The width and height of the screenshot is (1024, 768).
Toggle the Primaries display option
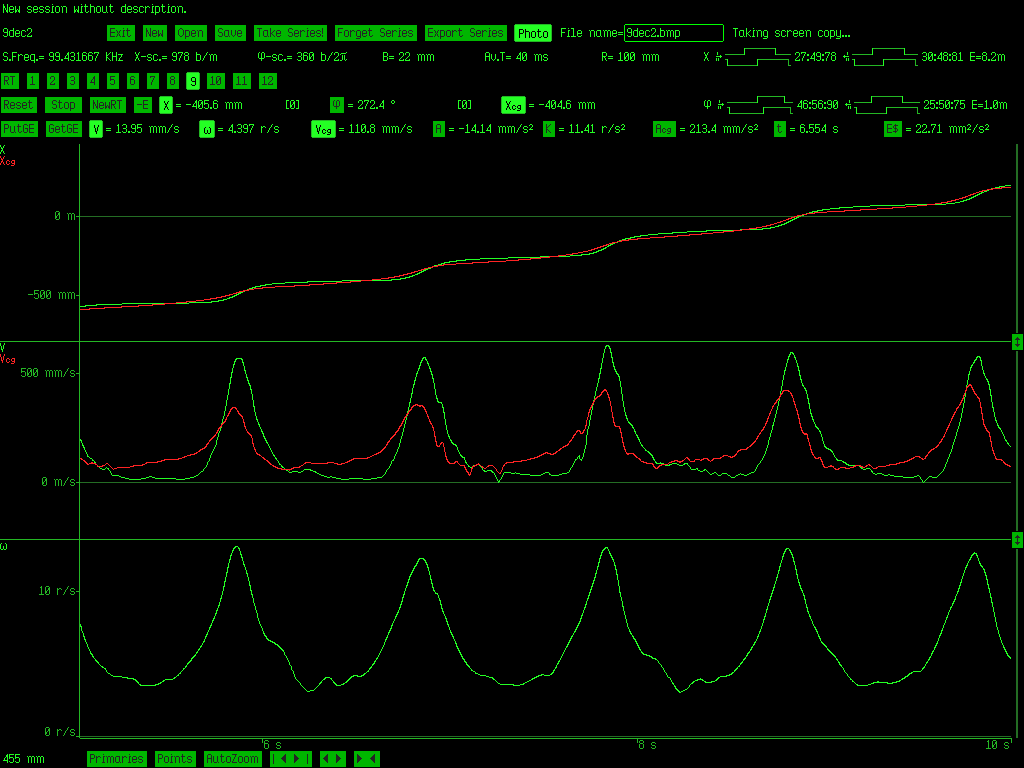[x=116, y=759]
